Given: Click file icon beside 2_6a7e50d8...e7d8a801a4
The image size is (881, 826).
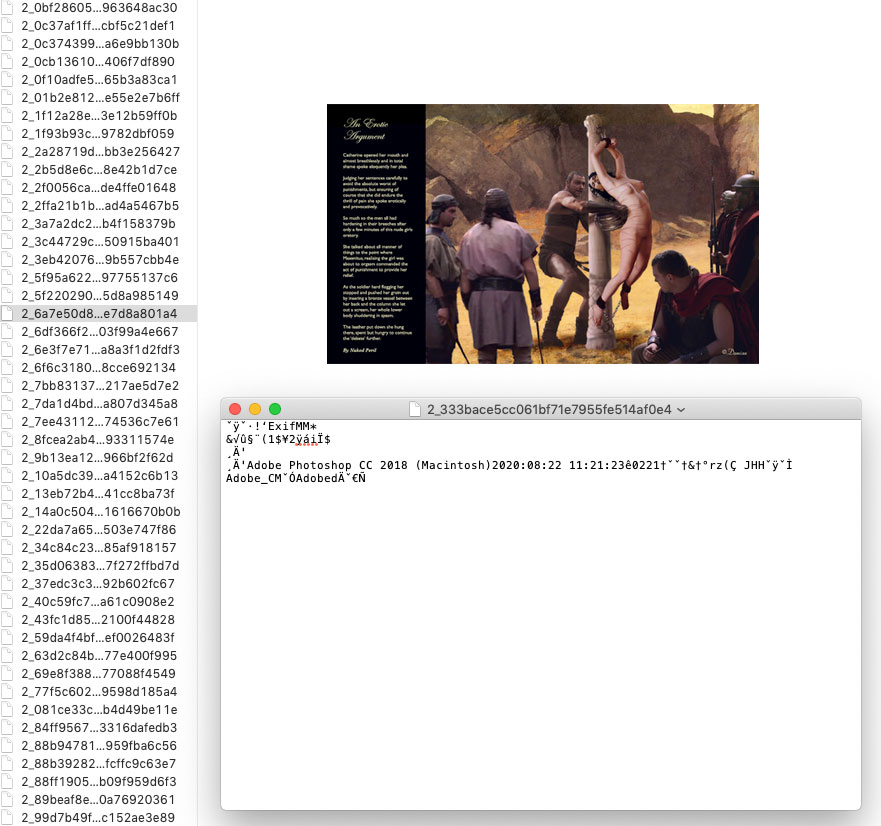Looking at the screenshot, I should click(9, 314).
